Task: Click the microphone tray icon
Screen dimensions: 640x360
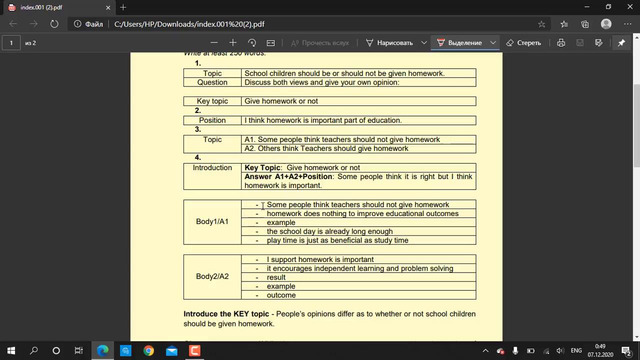Action: click(x=515, y=351)
